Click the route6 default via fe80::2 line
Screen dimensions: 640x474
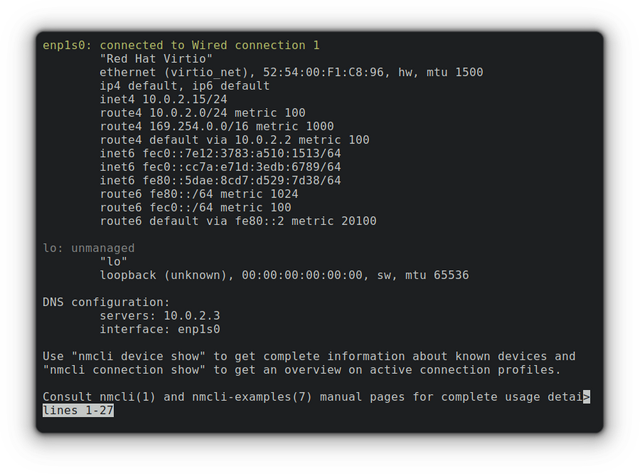pos(238,221)
